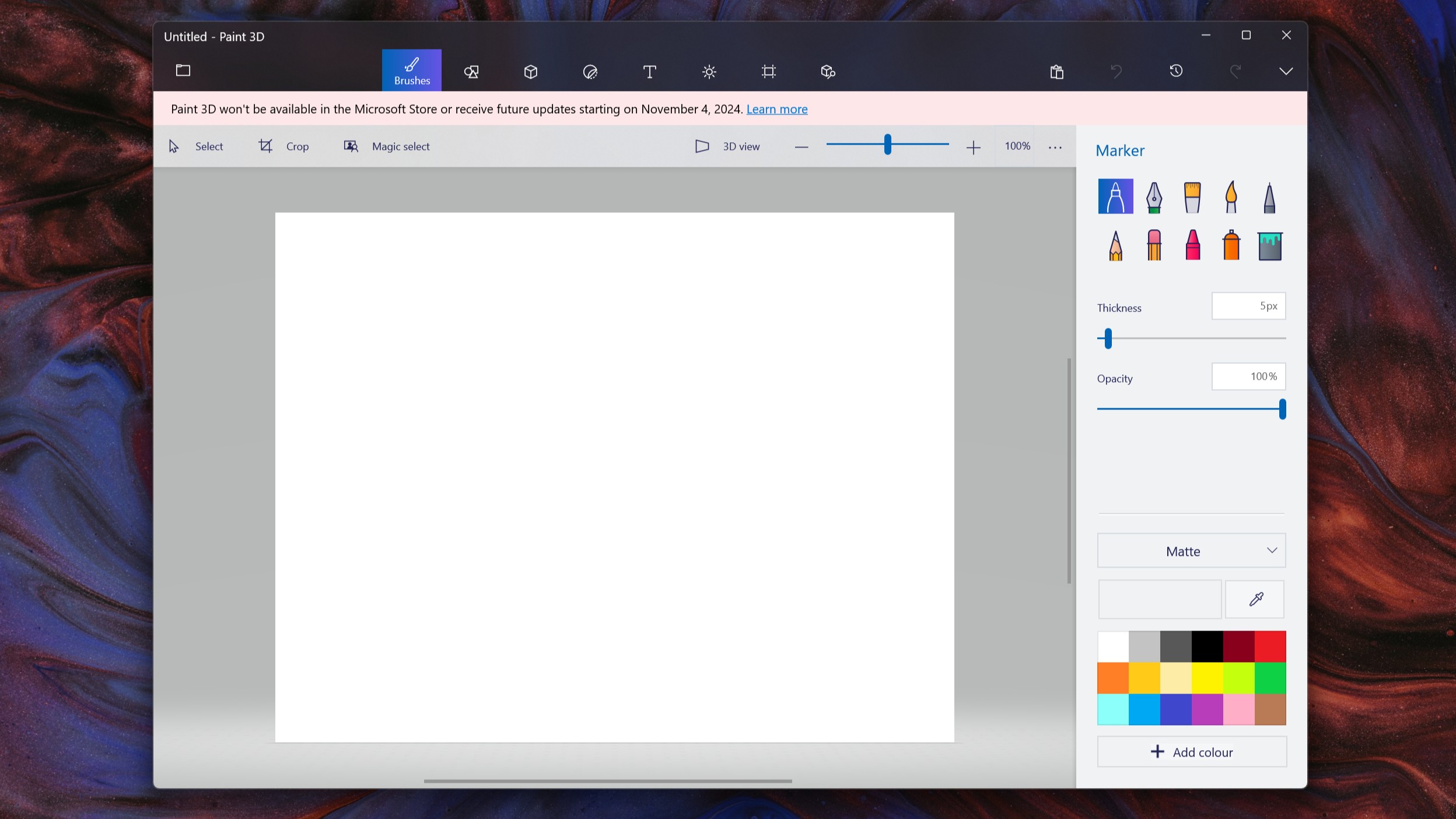Select the 3D shapes tool
The width and height of the screenshot is (1456, 819).
click(x=530, y=70)
